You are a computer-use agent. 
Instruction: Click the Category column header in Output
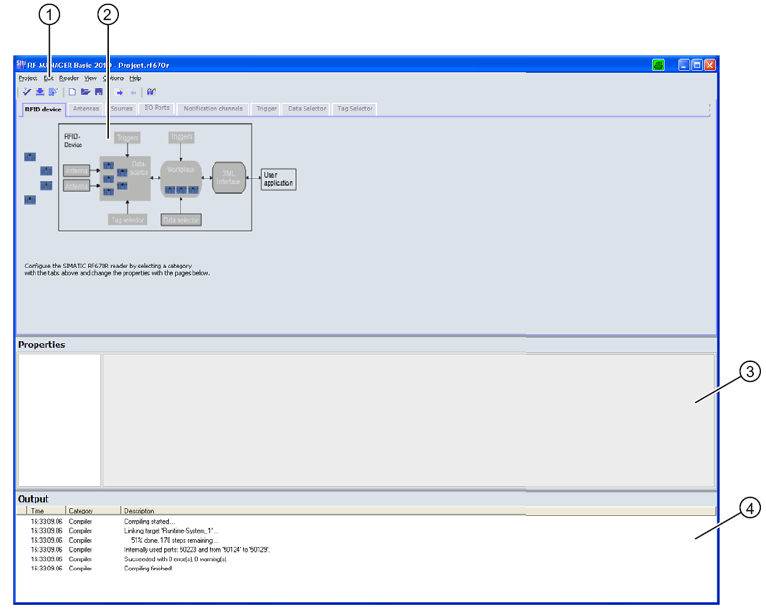(93, 511)
